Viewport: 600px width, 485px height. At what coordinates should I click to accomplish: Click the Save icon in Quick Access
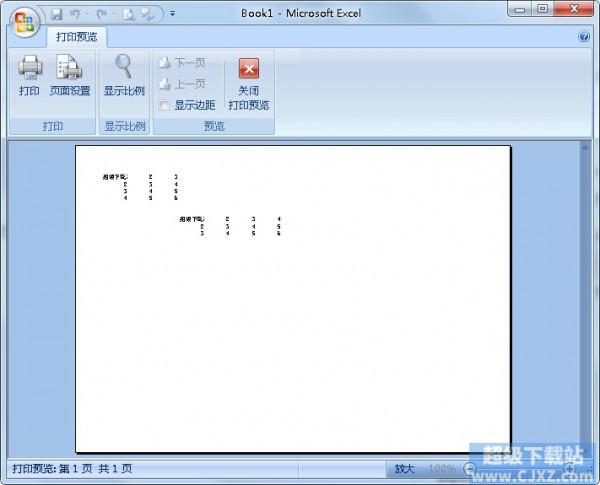tap(56, 14)
